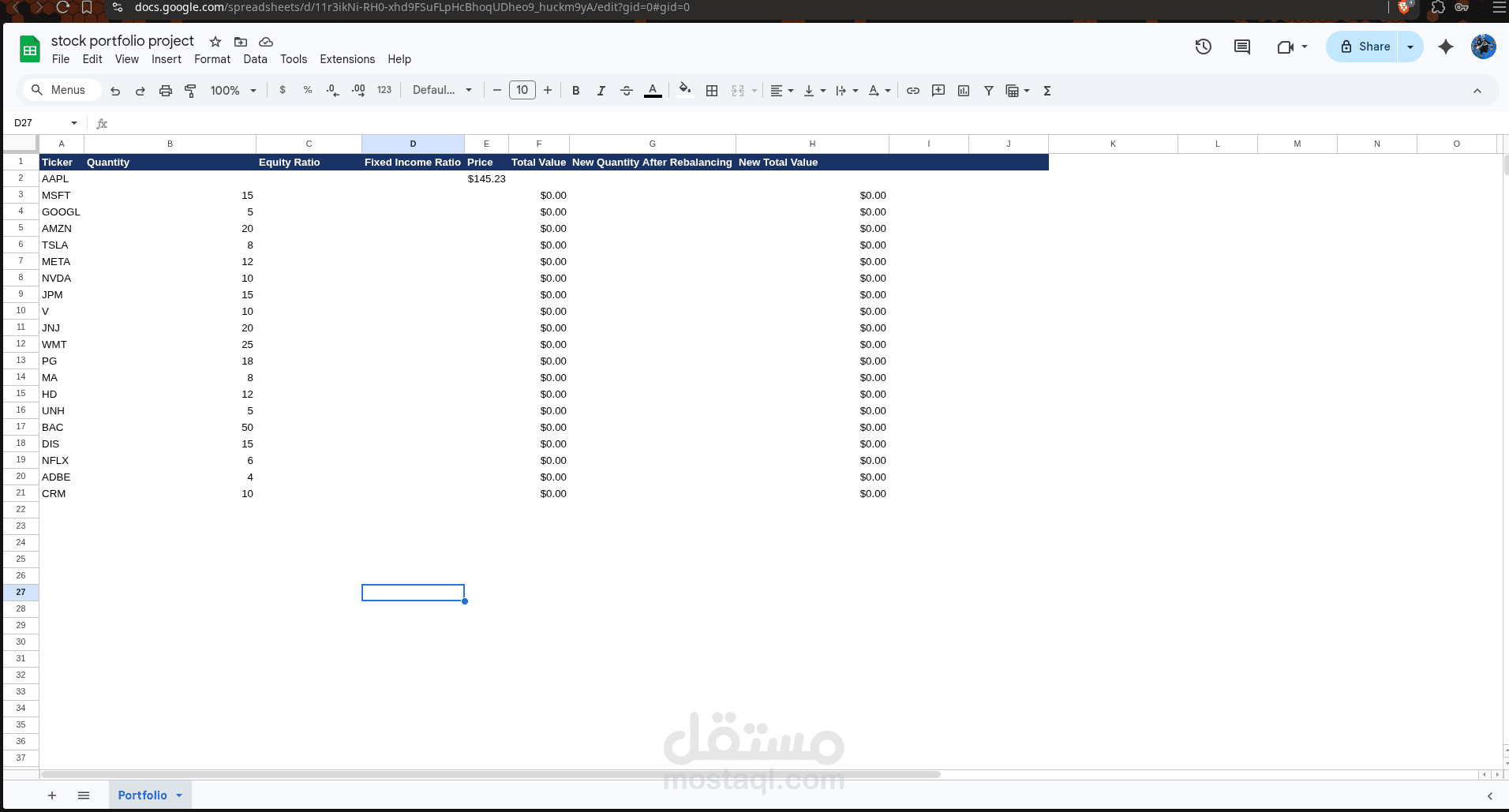Image resolution: width=1509 pixels, height=812 pixels.
Task: Insert a comment from toolbar
Action: click(938, 91)
